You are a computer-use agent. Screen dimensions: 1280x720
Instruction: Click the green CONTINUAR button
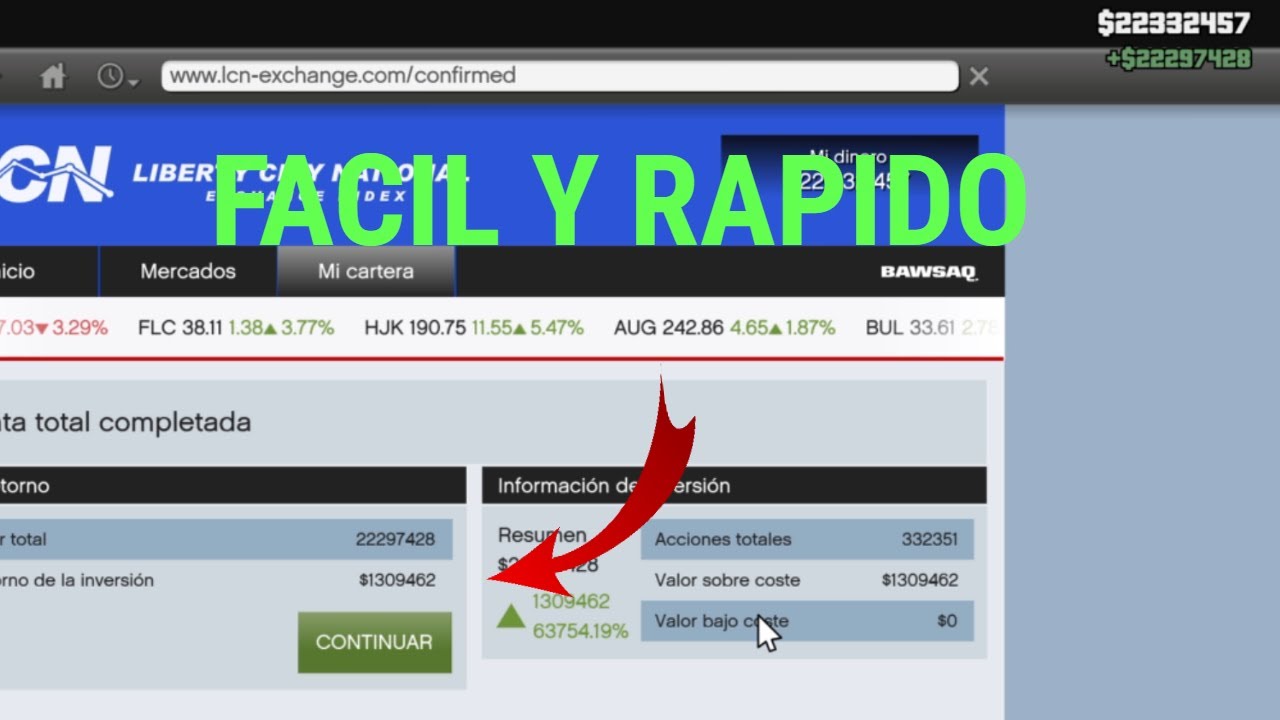pos(375,642)
